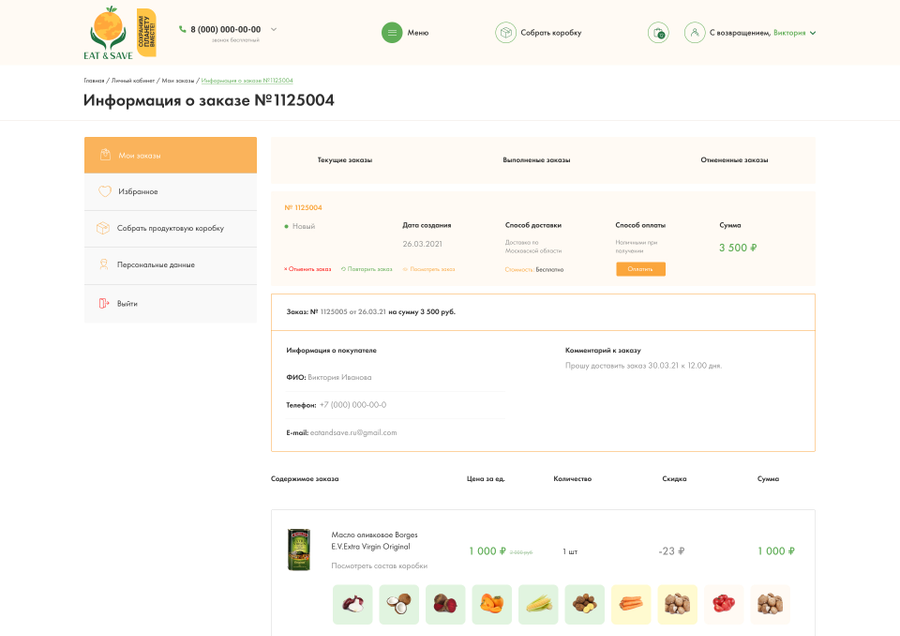Click the yellow Сохраним планету вместе badge

click(146, 33)
